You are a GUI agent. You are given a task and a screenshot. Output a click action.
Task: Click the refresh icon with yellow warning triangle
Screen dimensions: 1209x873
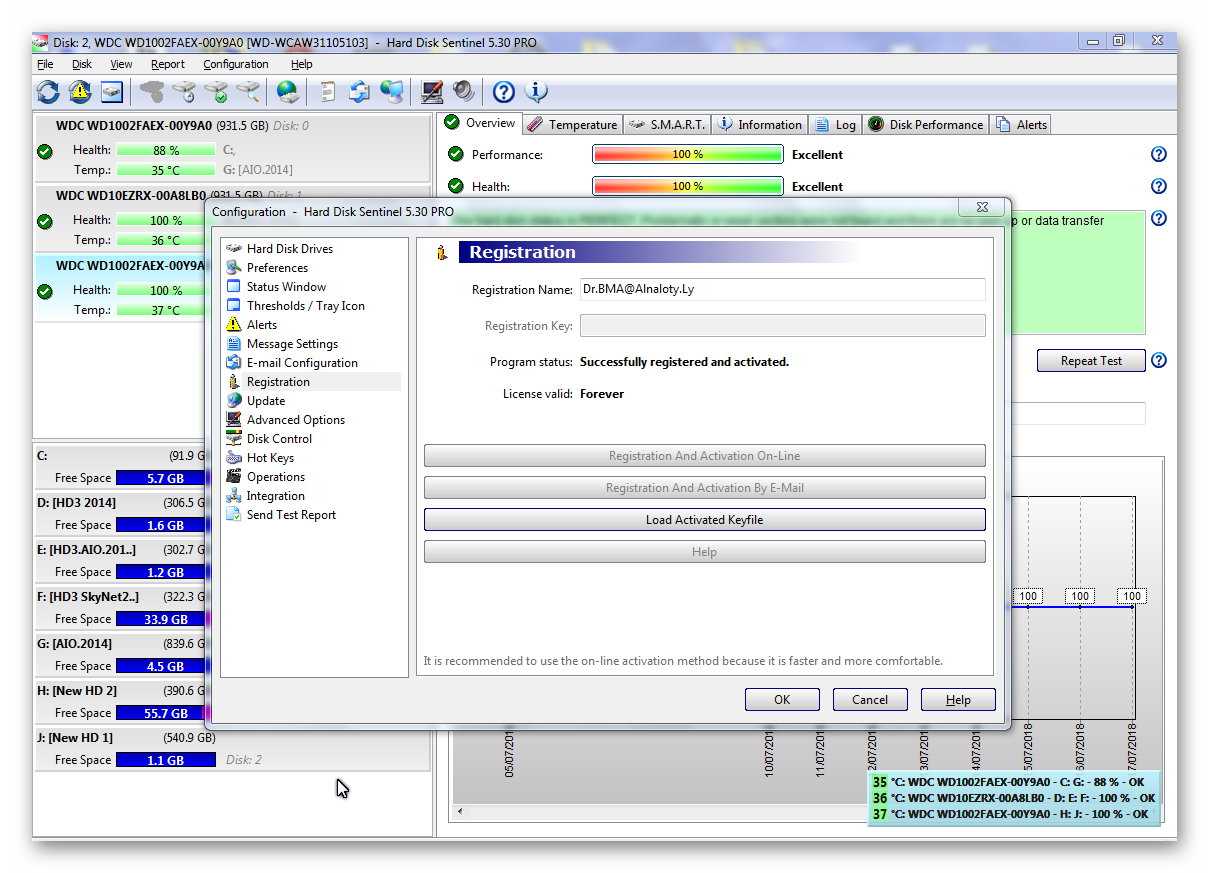coord(80,92)
